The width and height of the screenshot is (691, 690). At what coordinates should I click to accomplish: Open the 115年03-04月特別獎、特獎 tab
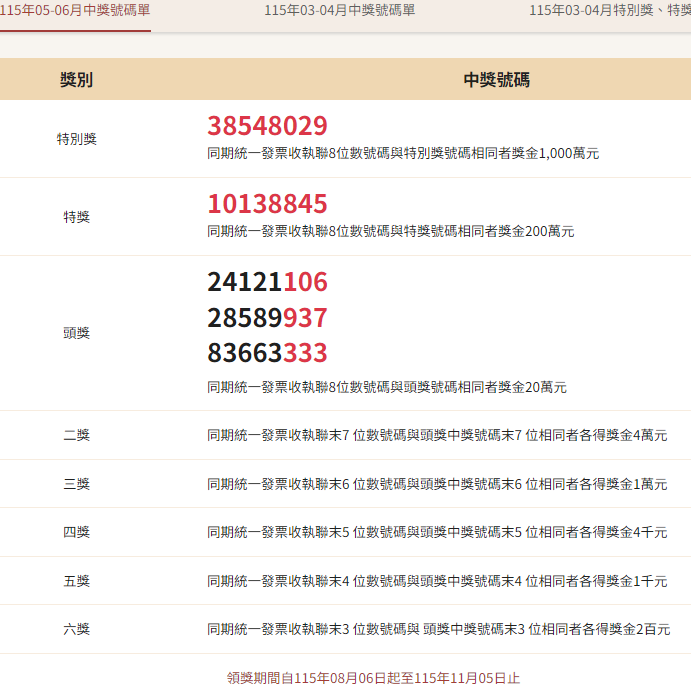point(610,10)
